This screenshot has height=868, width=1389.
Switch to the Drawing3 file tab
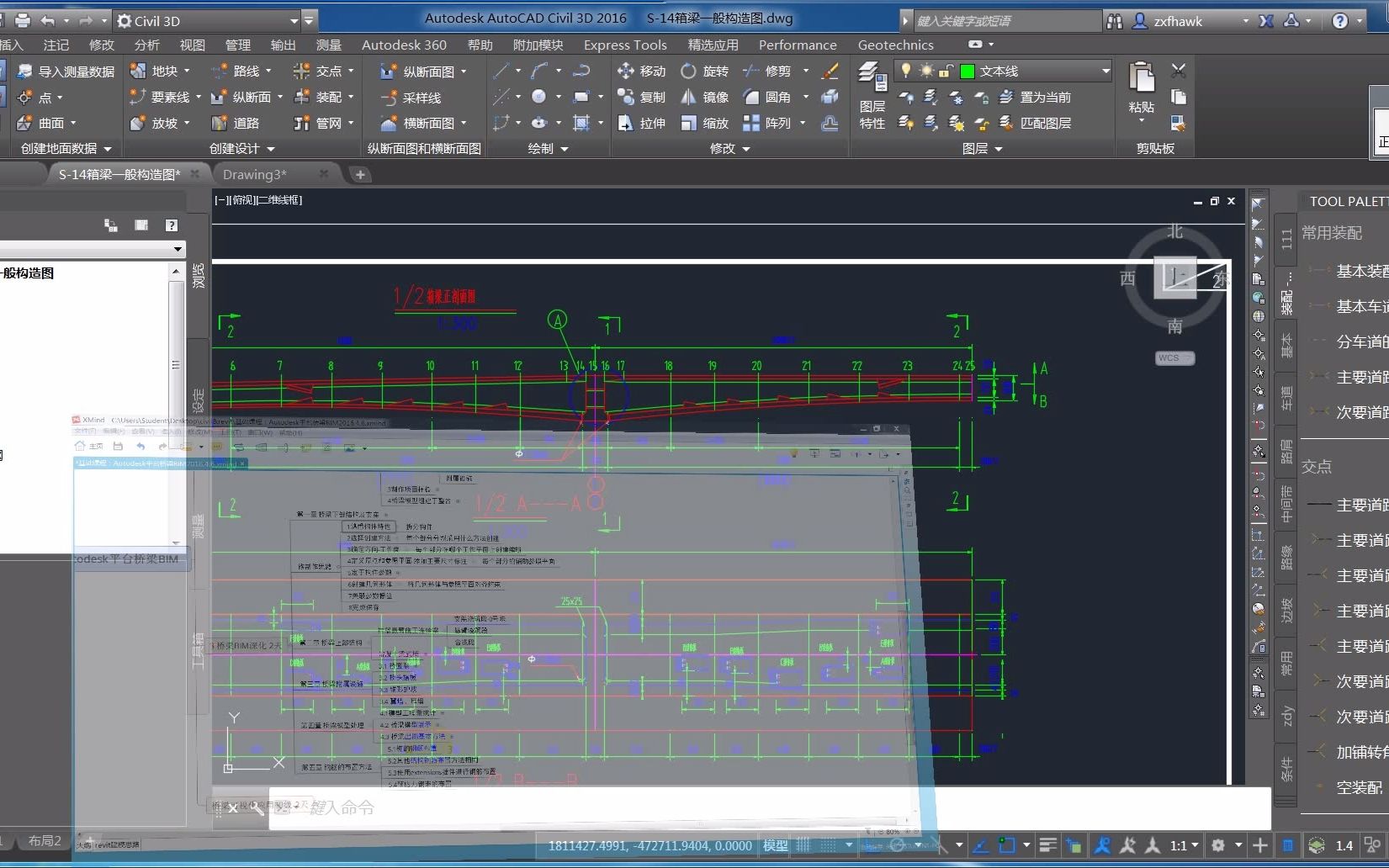pos(255,174)
